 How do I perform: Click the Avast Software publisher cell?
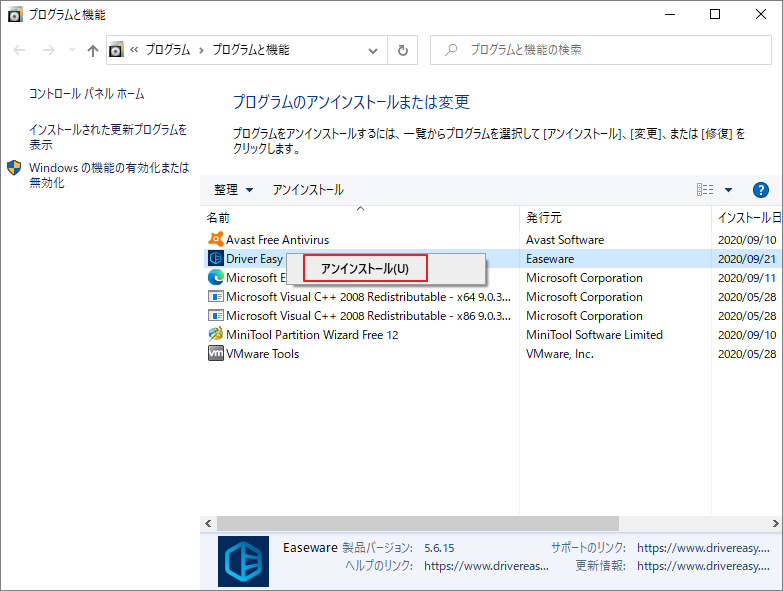[x=565, y=240]
